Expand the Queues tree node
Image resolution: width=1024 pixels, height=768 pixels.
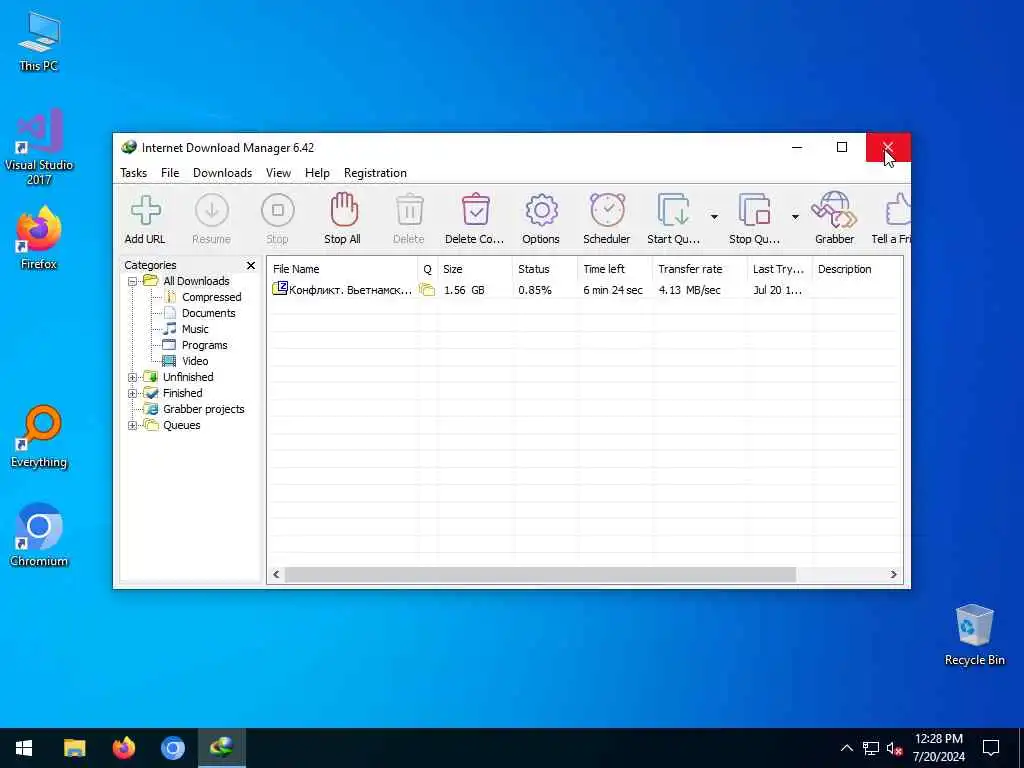click(x=133, y=426)
